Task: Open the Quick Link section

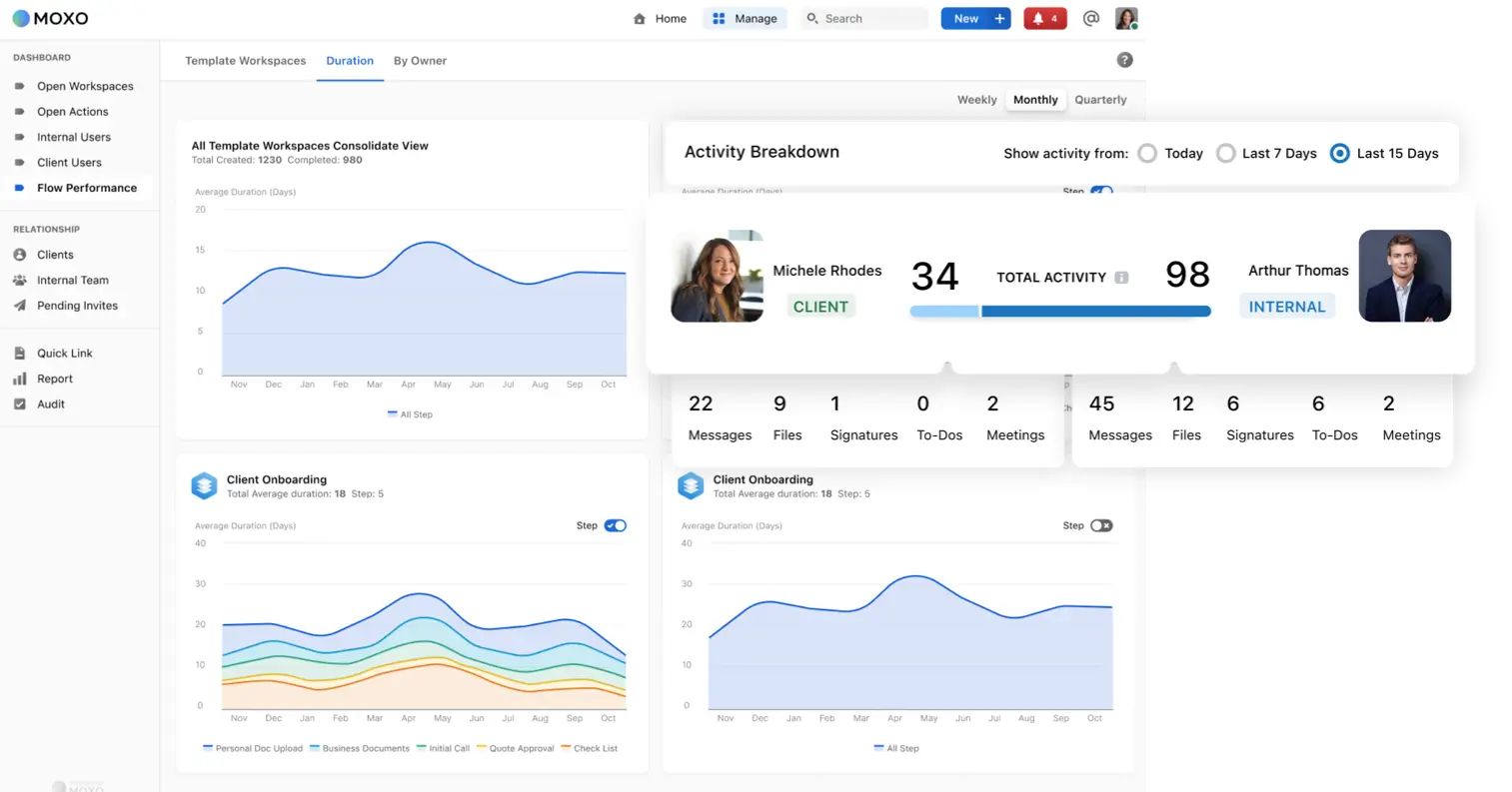Action: tap(66, 353)
